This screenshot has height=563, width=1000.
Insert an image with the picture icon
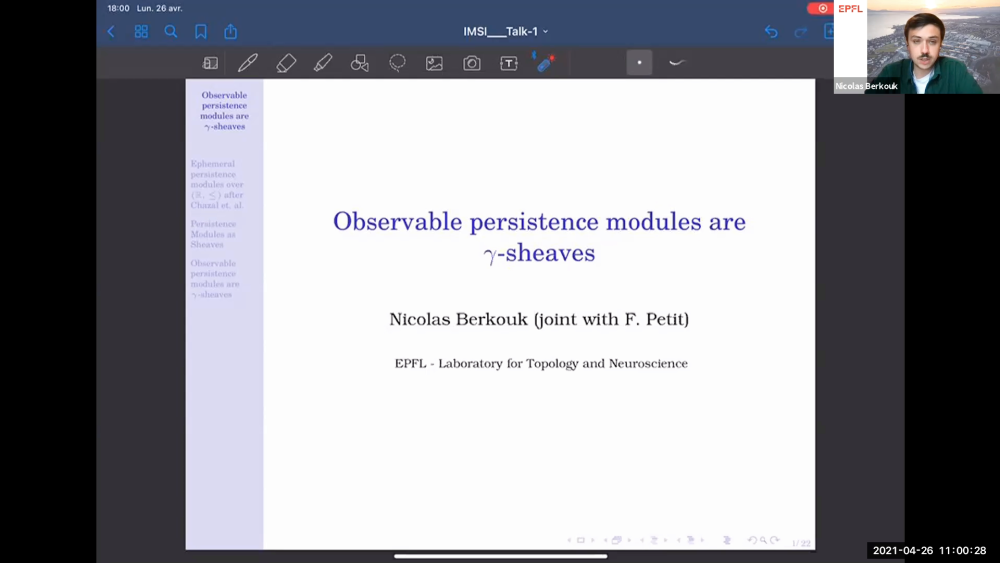(434, 62)
